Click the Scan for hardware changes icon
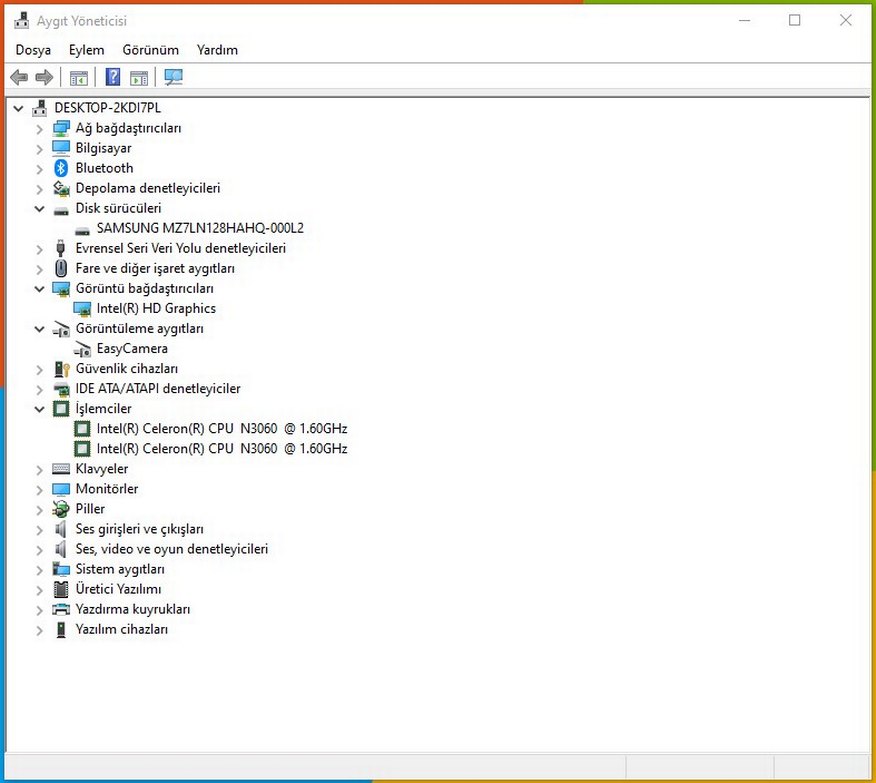Viewport: 876px width, 783px height. point(172,77)
